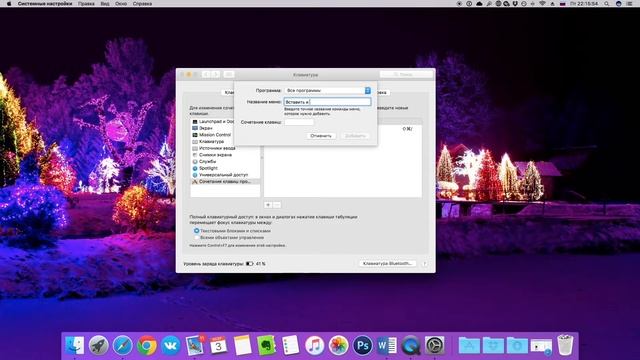Open the 'Справка' menu

point(142,4)
